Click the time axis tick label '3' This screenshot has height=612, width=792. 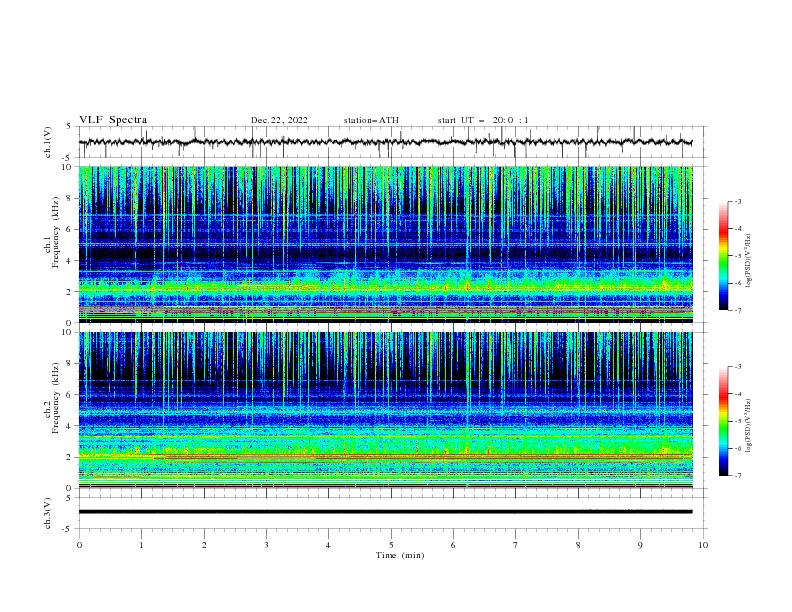(266, 545)
